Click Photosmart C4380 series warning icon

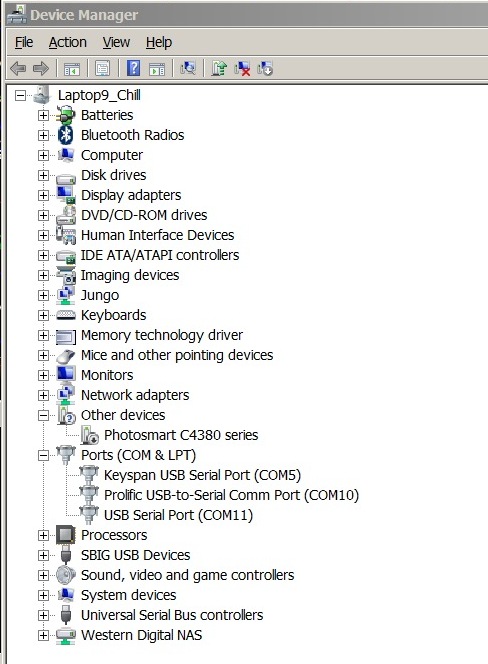pyautogui.click(x=90, y=435)
